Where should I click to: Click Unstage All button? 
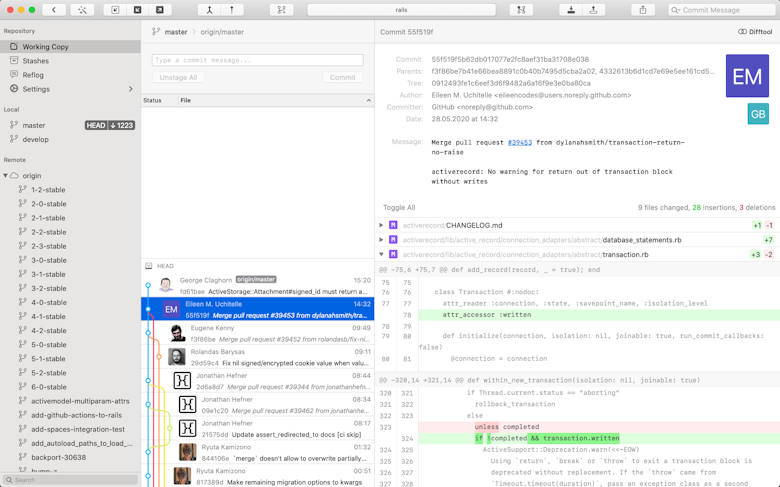(x=178, y=77)
